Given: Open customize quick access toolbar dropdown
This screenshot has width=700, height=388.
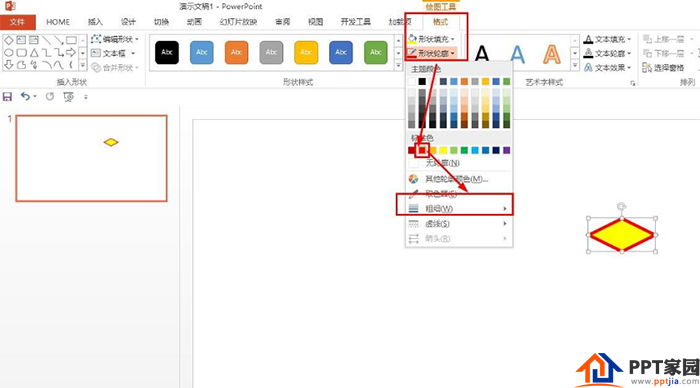Looking at the screenshot, I should coord(86,96).
